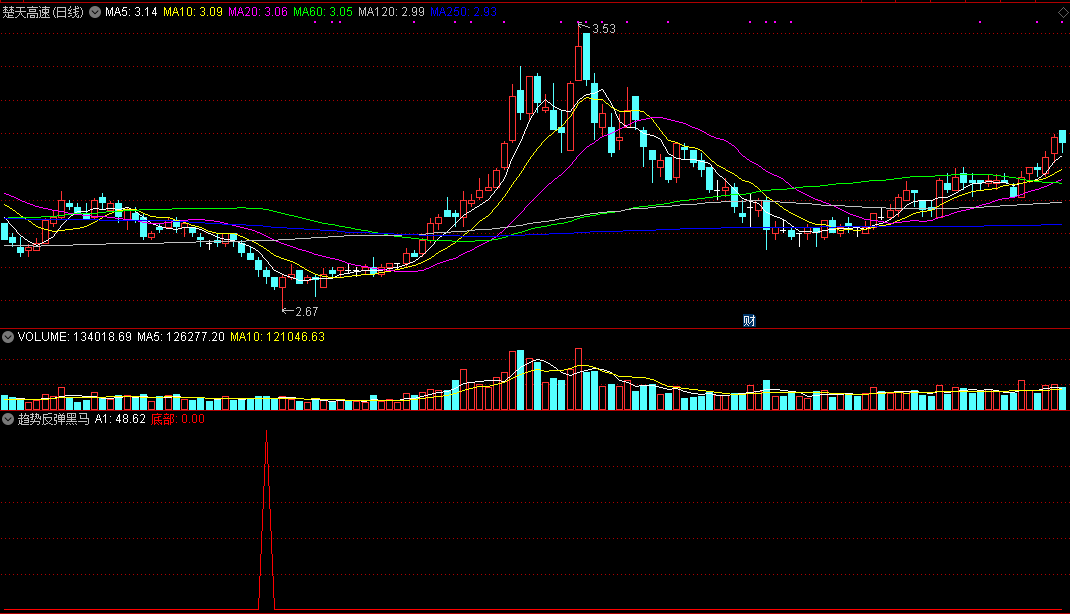Viewport: 1070px width, 614px height.
Task: Click the volume MA10: 121046.63 label
Action: click(277, 337)
